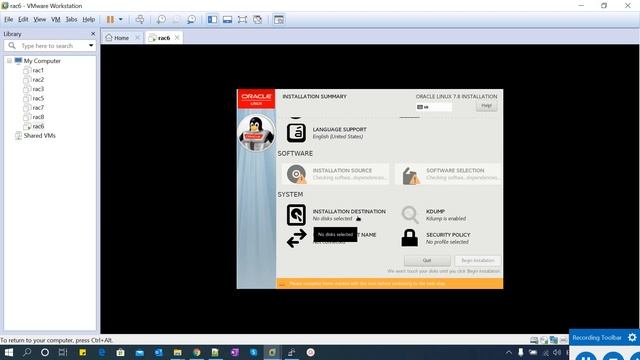Open the power options dropdown arrow
The width and height of the screenshot is (640, 360).
coord(120,20)
